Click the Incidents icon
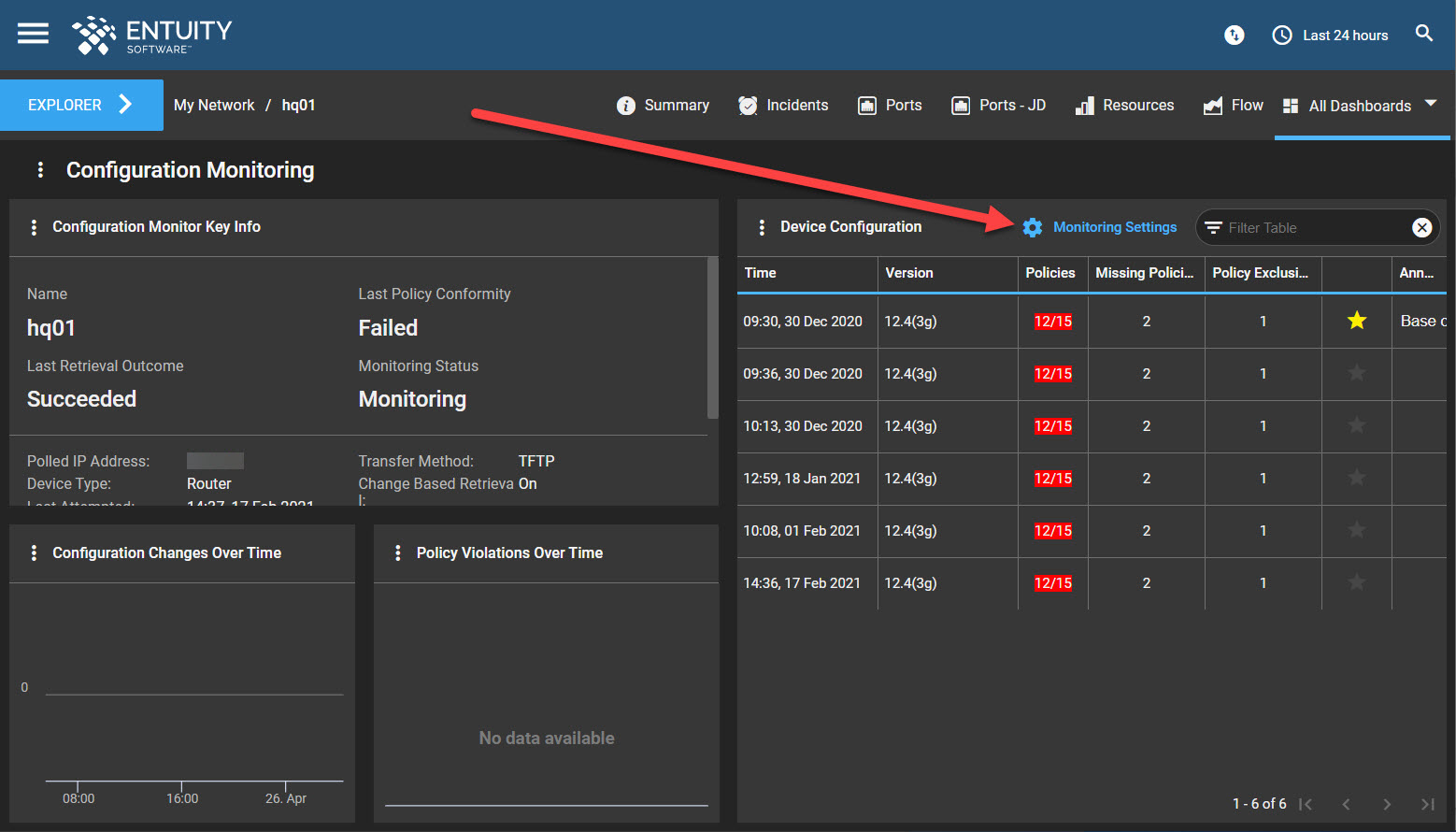Screen dimensions: 1456x832 (748, 106)
